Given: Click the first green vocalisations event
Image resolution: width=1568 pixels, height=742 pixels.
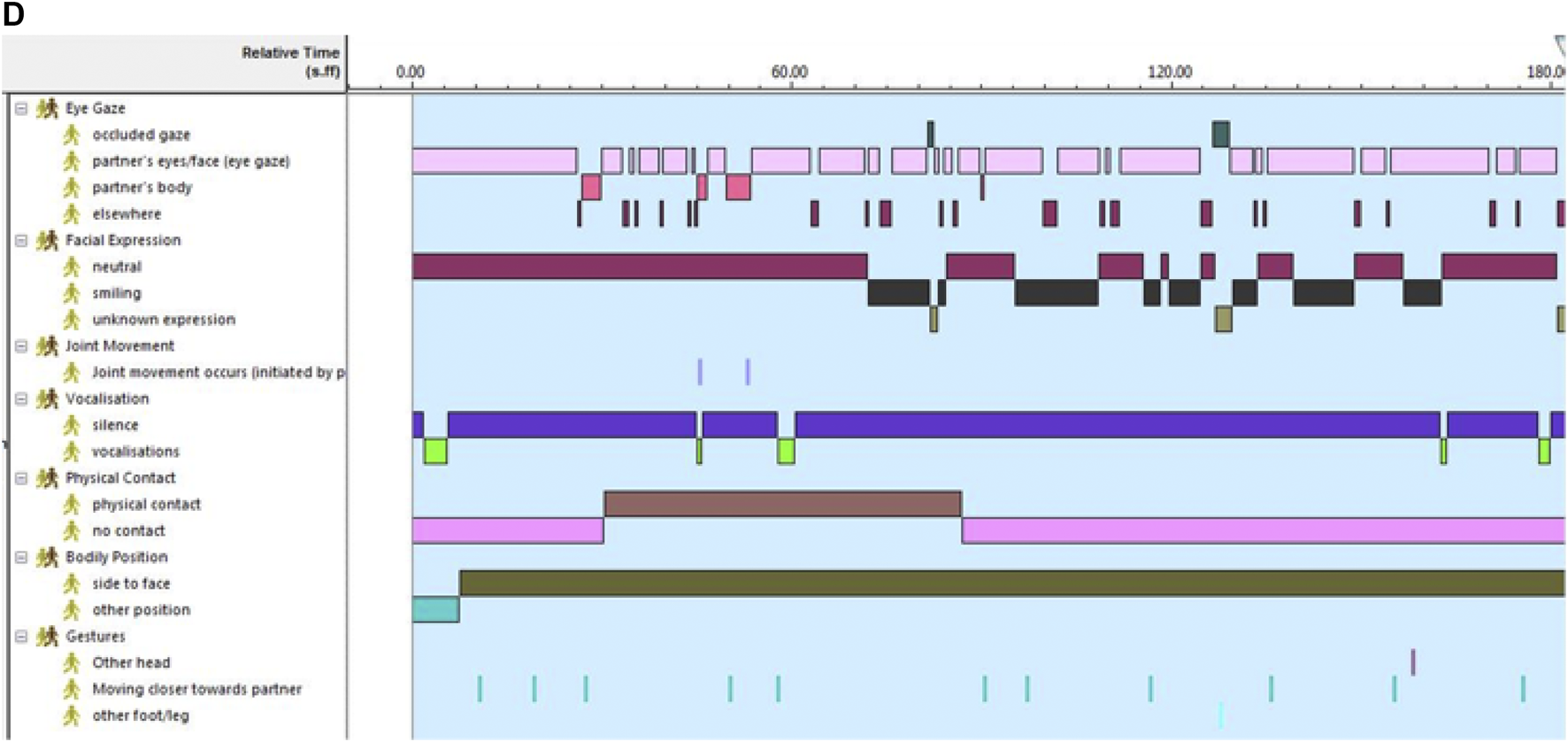Looking at the screenshot, I should (434, 452).
